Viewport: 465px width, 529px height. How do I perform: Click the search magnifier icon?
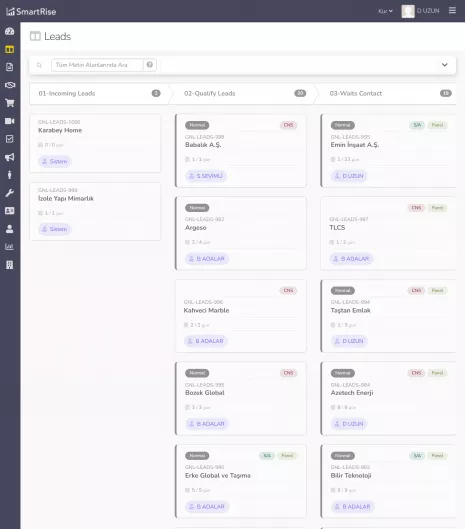39,65
